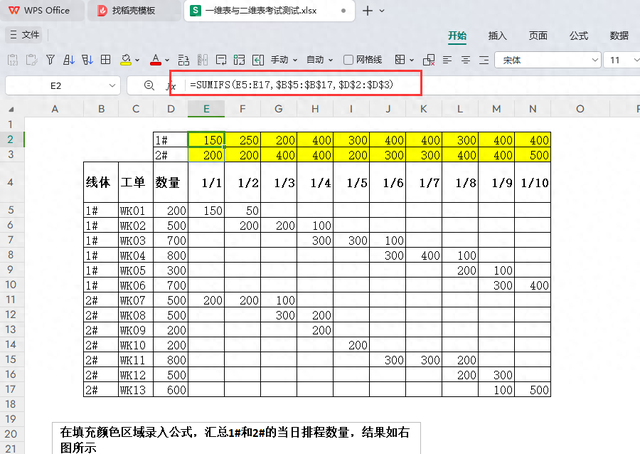Viewport: 640px width, 454px height.
Task: Click the instruction text box below table
Action: pos(236,438)
